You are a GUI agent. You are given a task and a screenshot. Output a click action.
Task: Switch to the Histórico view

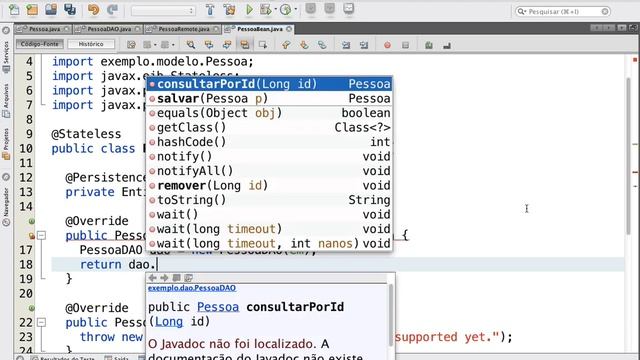click(91, 44)
